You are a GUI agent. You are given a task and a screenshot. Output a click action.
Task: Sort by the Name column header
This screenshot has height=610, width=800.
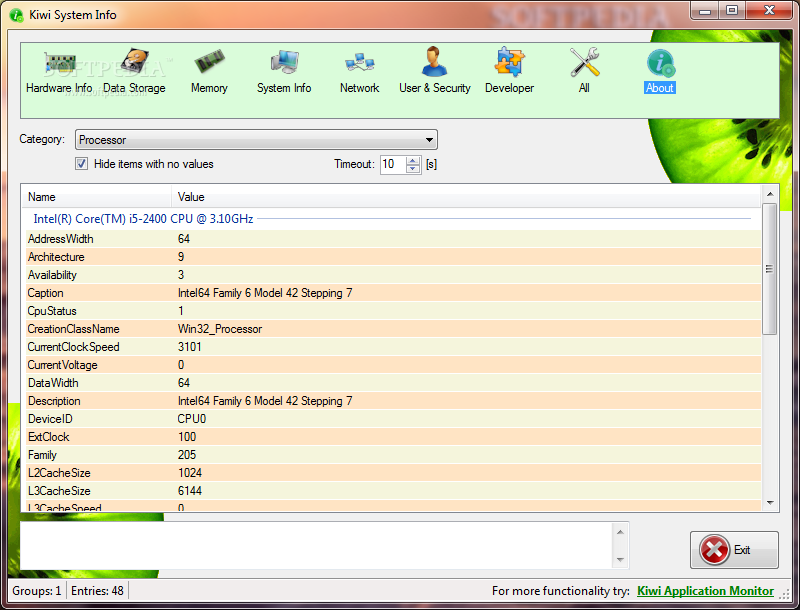click(96, 197)
